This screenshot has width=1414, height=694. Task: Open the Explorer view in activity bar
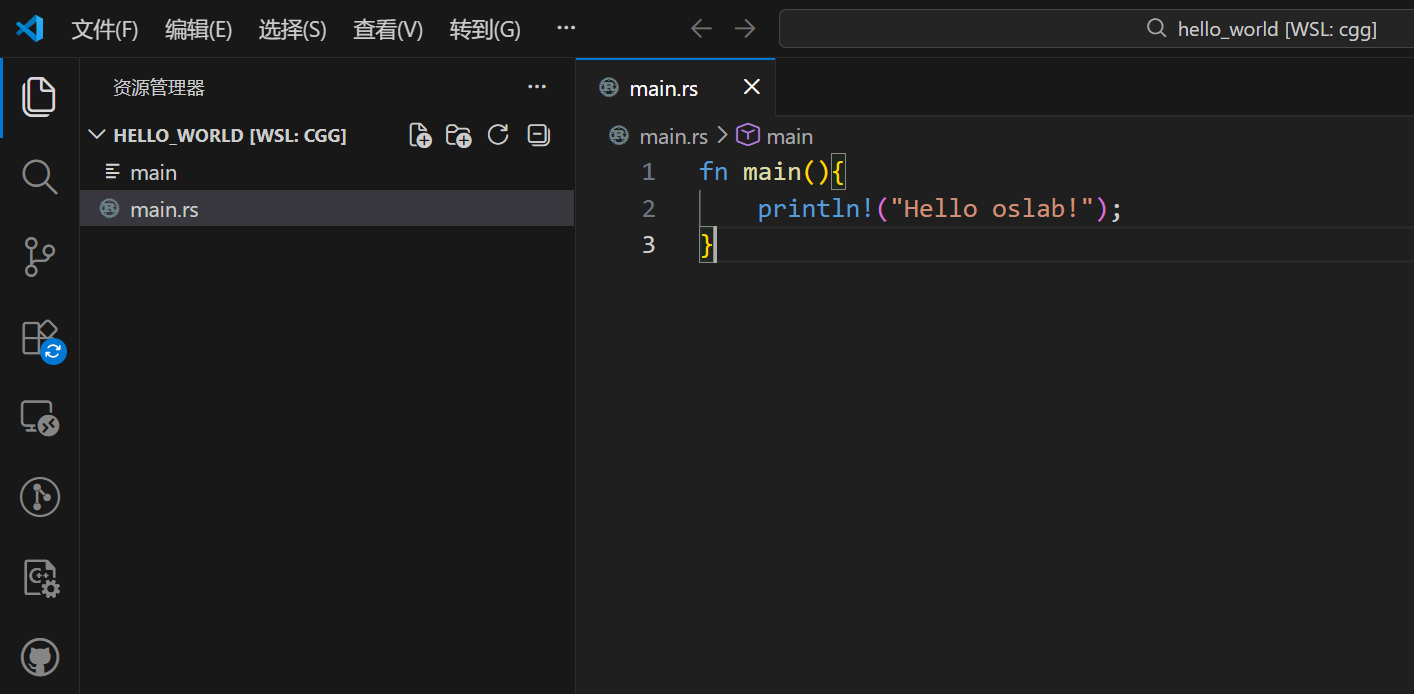click(39, 97)
